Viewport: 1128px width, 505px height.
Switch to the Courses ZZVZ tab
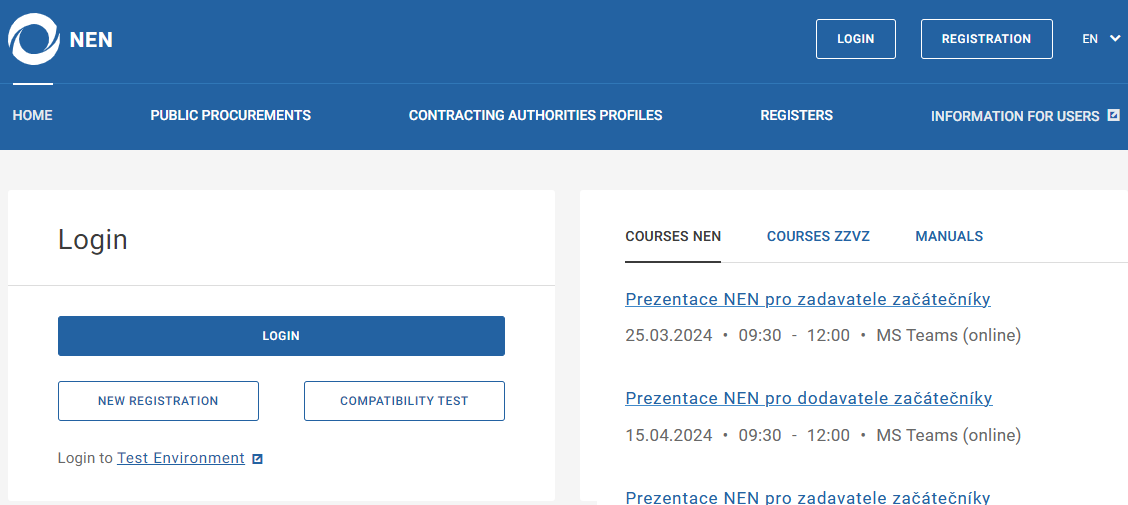click(x=818, y=237)
